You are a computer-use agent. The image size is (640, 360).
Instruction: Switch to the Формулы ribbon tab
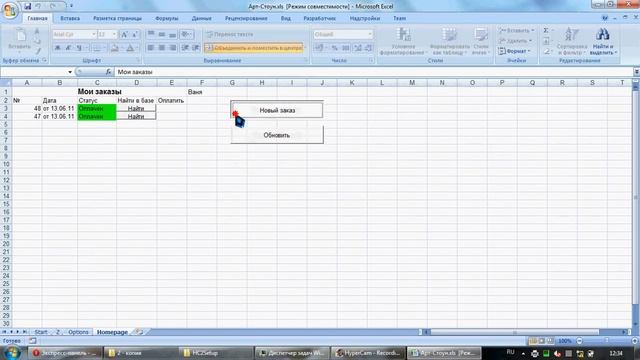tap(167, 18)
